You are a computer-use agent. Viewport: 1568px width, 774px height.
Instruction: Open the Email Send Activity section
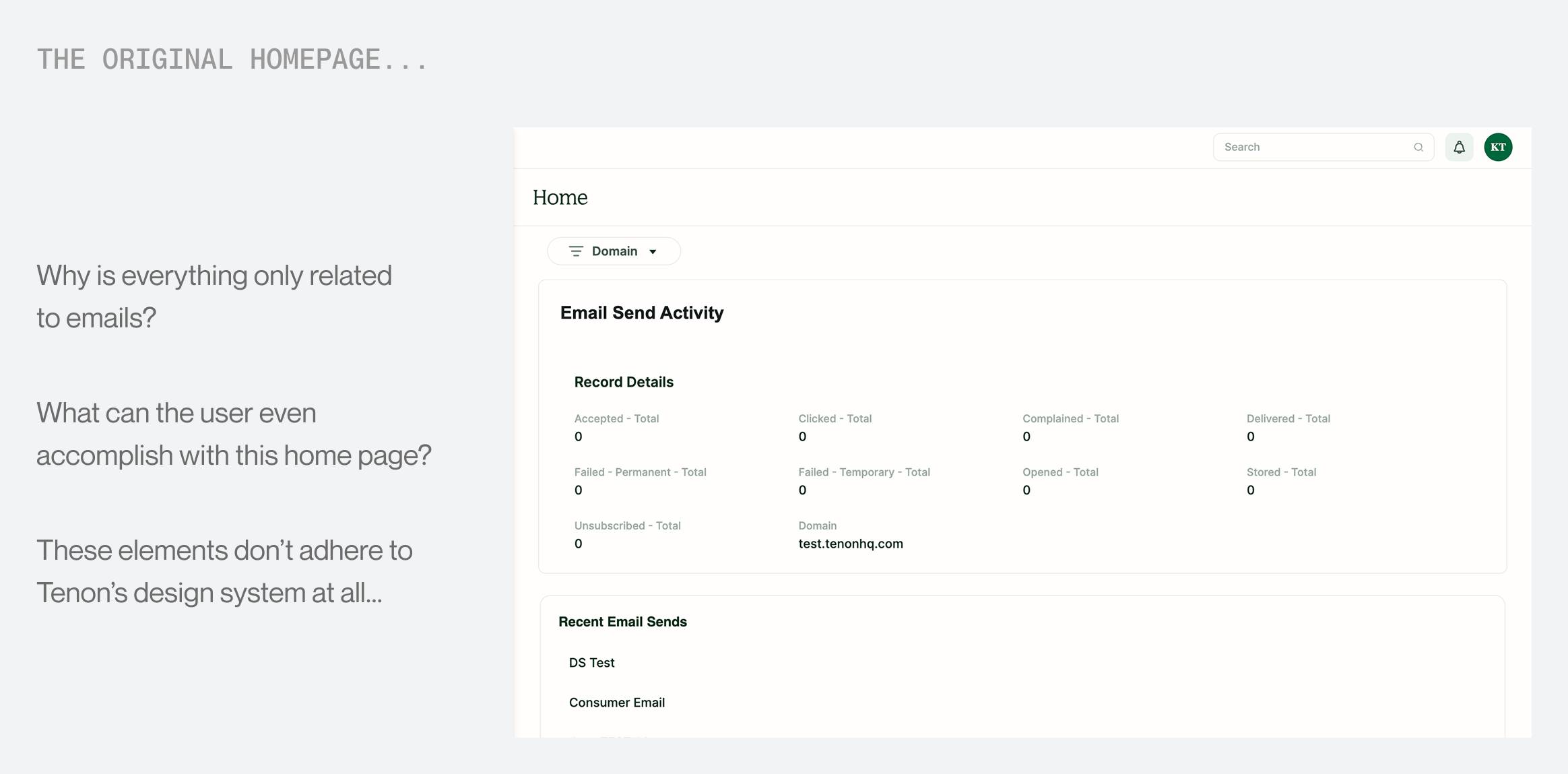click(642, 312)
